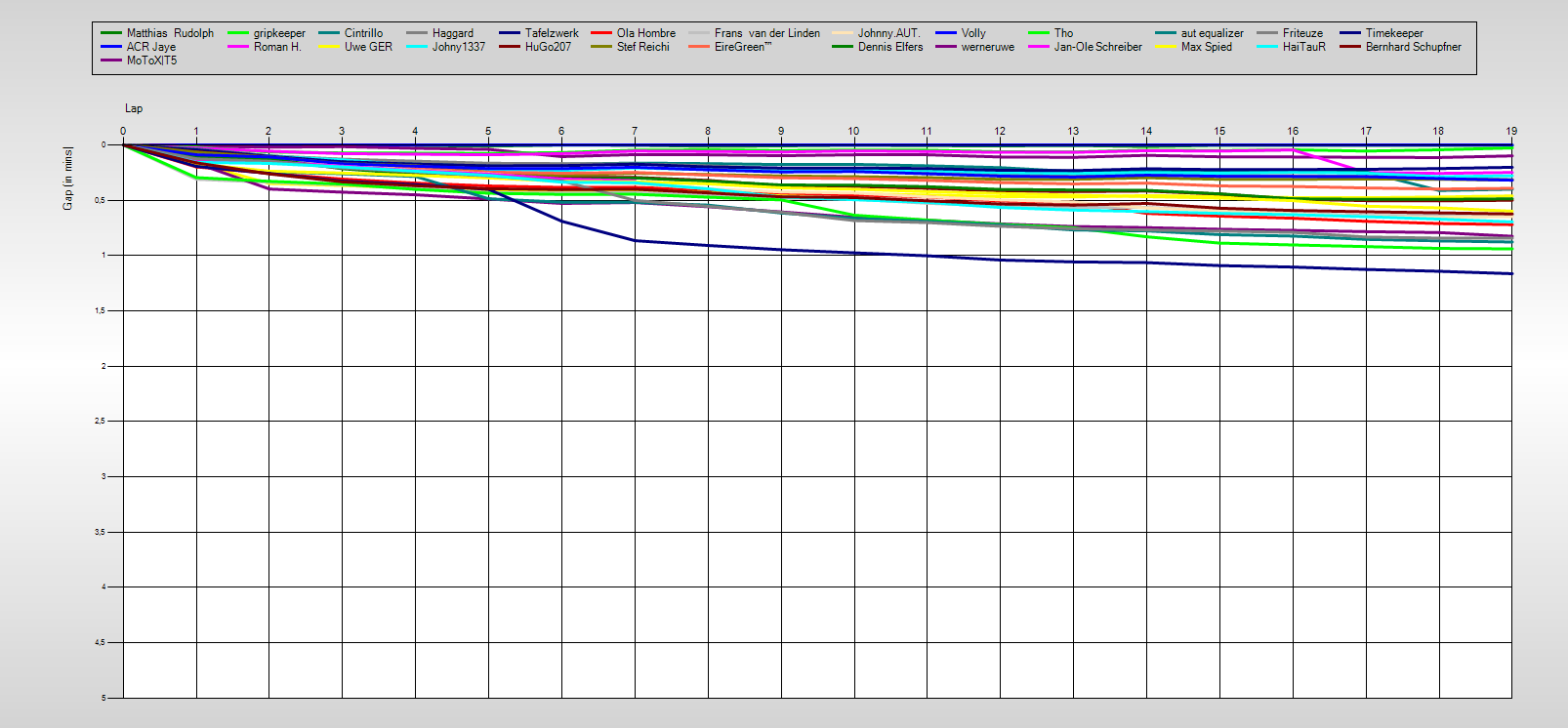Click the dark red swatch beside HuGo207
Image resolution: width=1568 pixels, height=728 pixels.
(510, 47)
